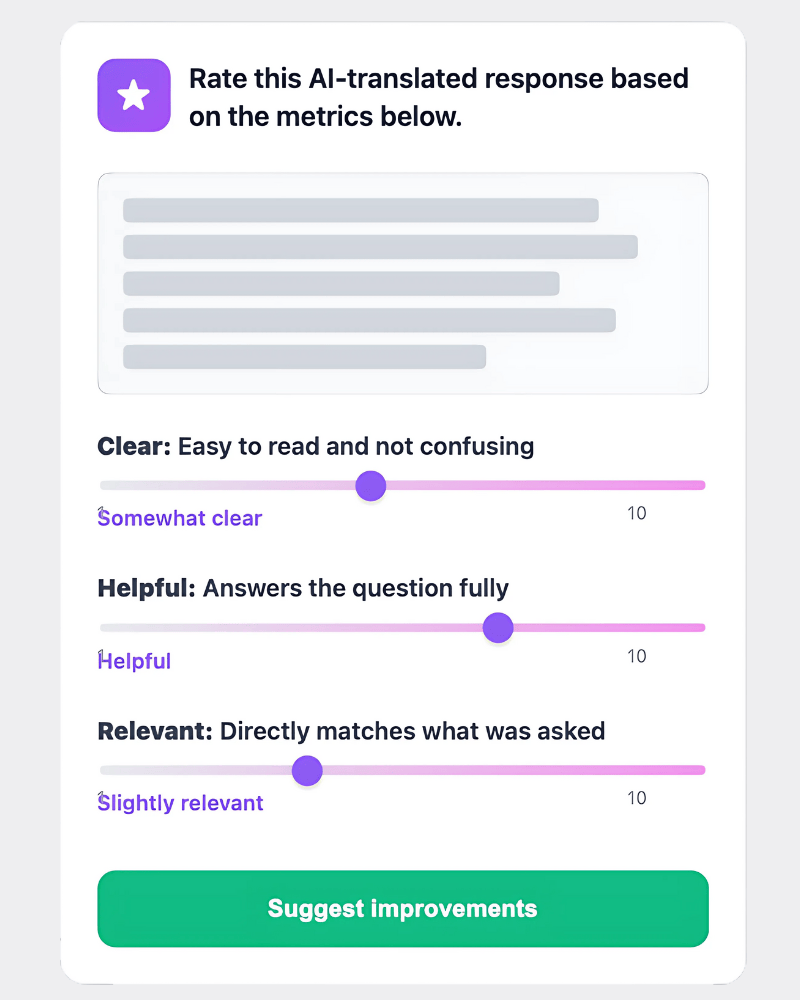Click the Clear slider handle
This screenshot has height=1000, width=800.
point(371,486)
